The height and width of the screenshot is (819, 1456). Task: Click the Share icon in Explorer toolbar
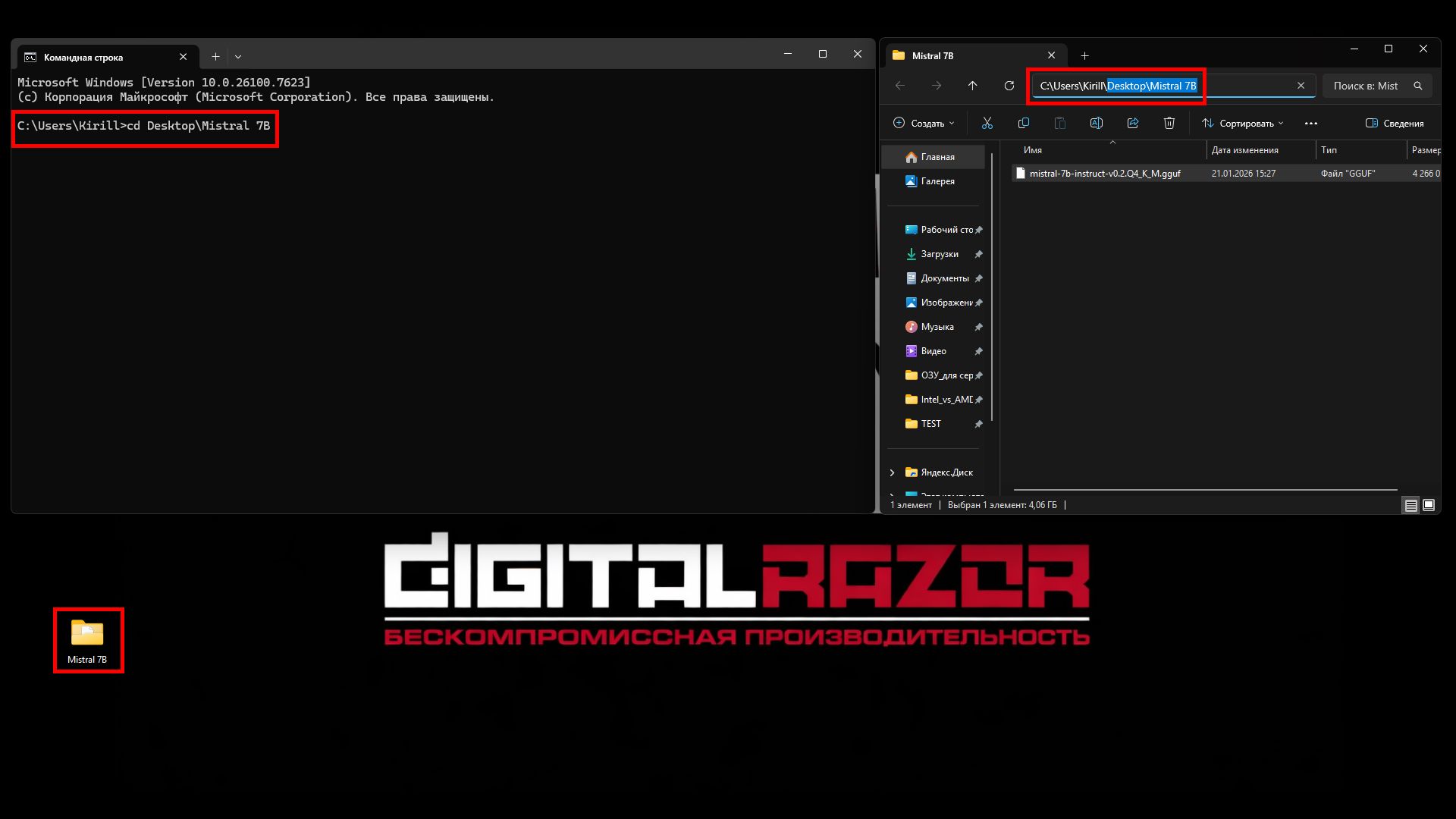[1132, 123]
